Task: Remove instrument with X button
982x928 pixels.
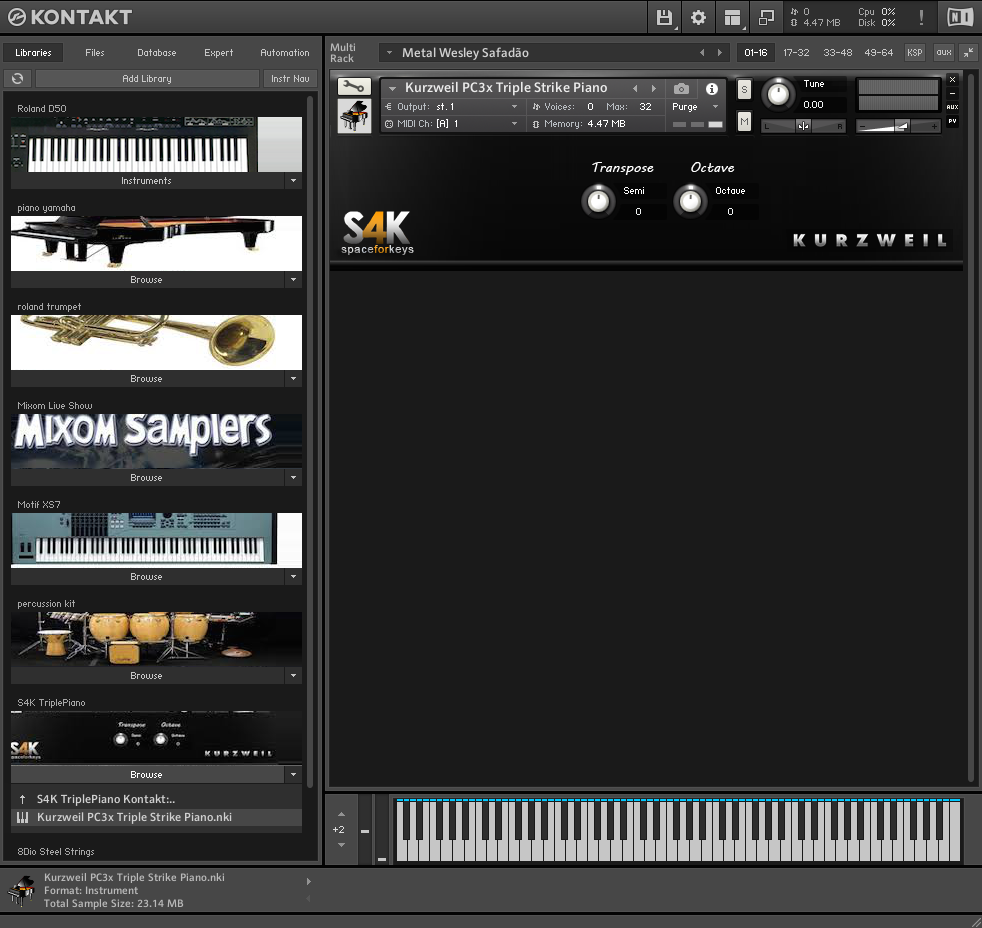Action: pos(952,80)
